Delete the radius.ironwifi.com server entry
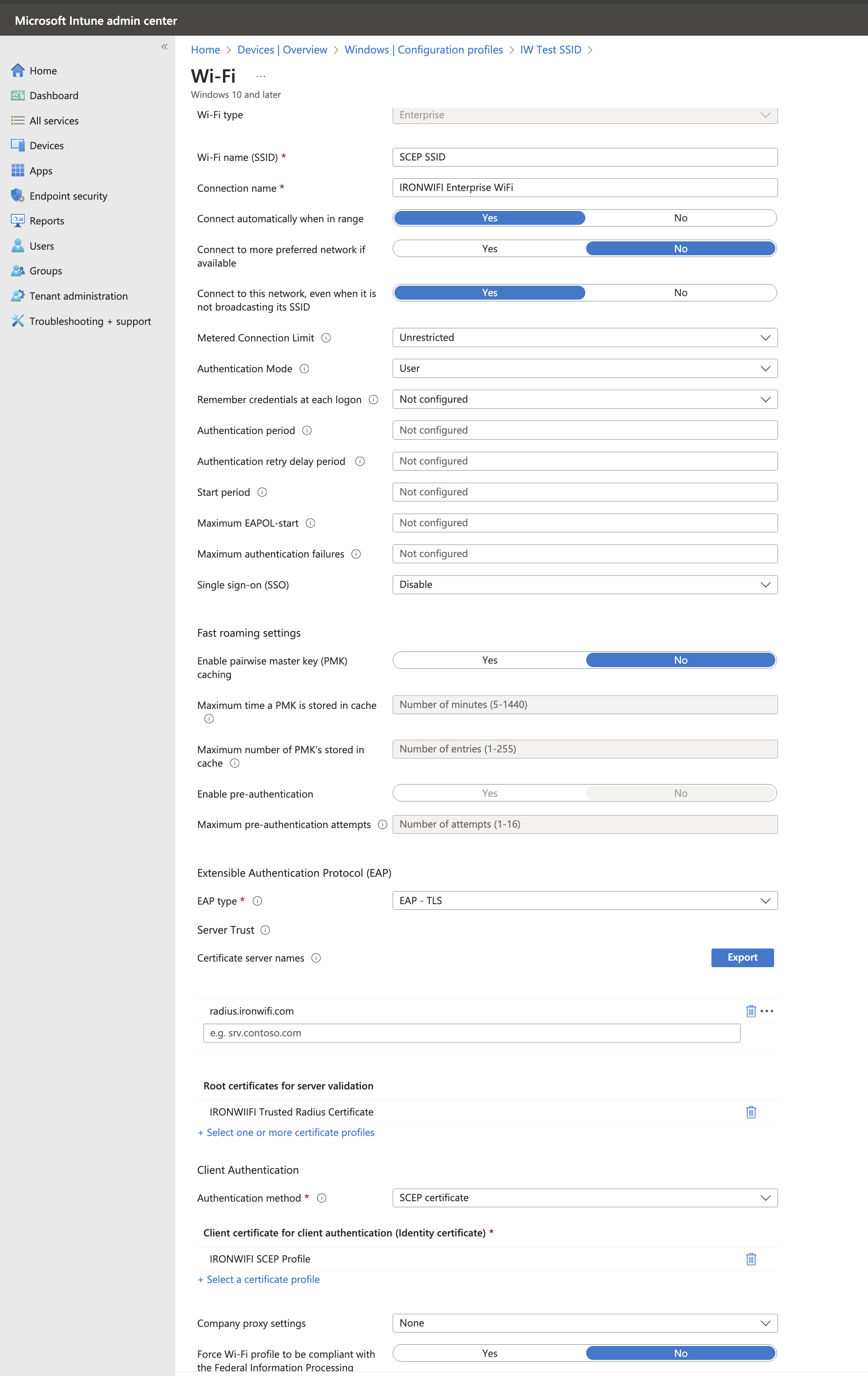The width and height of the screenshot is (868, 1376). [x=751, y=1011]
